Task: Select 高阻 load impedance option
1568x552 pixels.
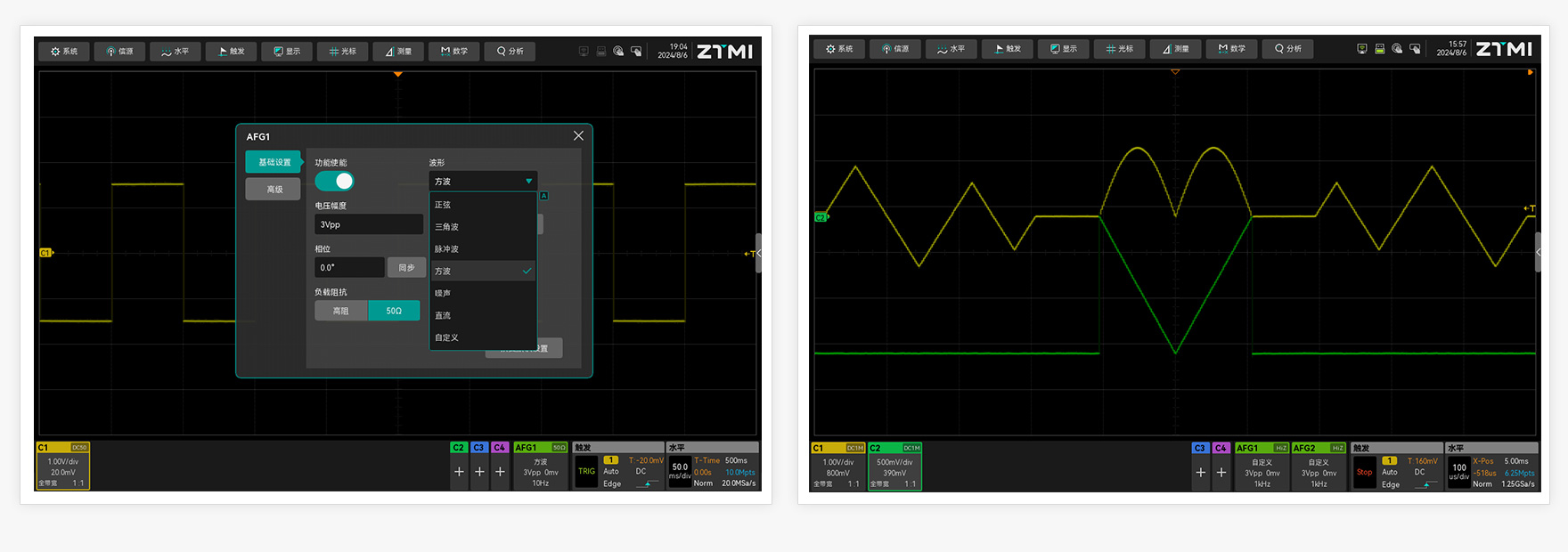Action: [x=340, y=311]
